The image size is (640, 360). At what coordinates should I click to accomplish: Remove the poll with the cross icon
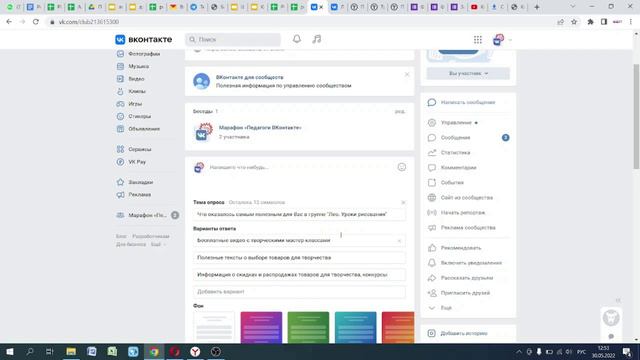pyautogui.click(x=403, y=202)
